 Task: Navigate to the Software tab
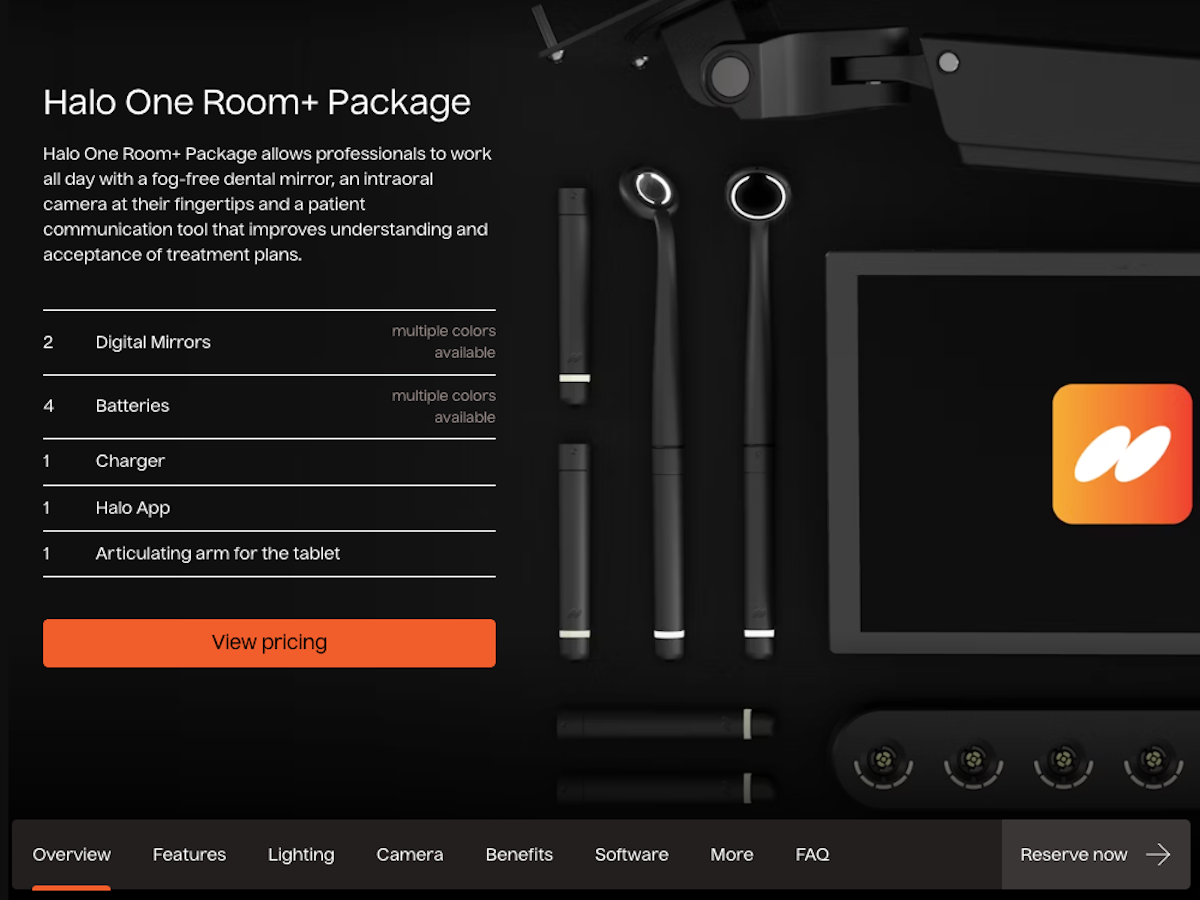pos(632,854)
